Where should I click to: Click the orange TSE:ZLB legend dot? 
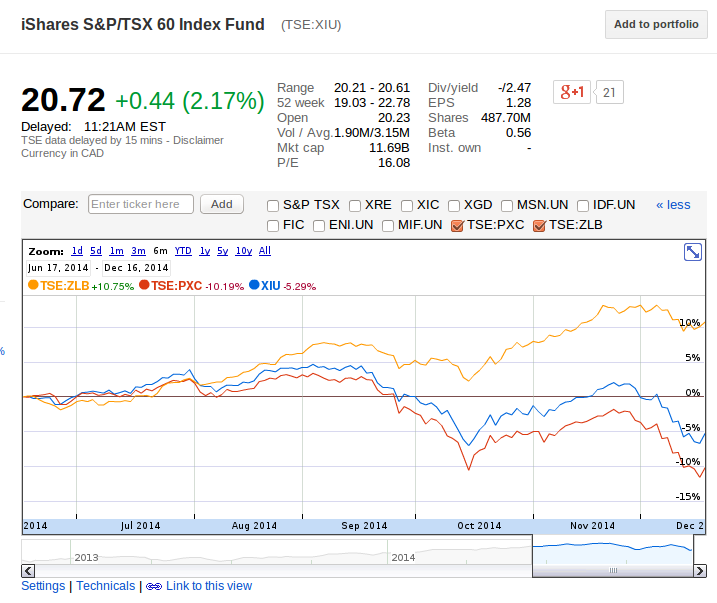(33, 285)
